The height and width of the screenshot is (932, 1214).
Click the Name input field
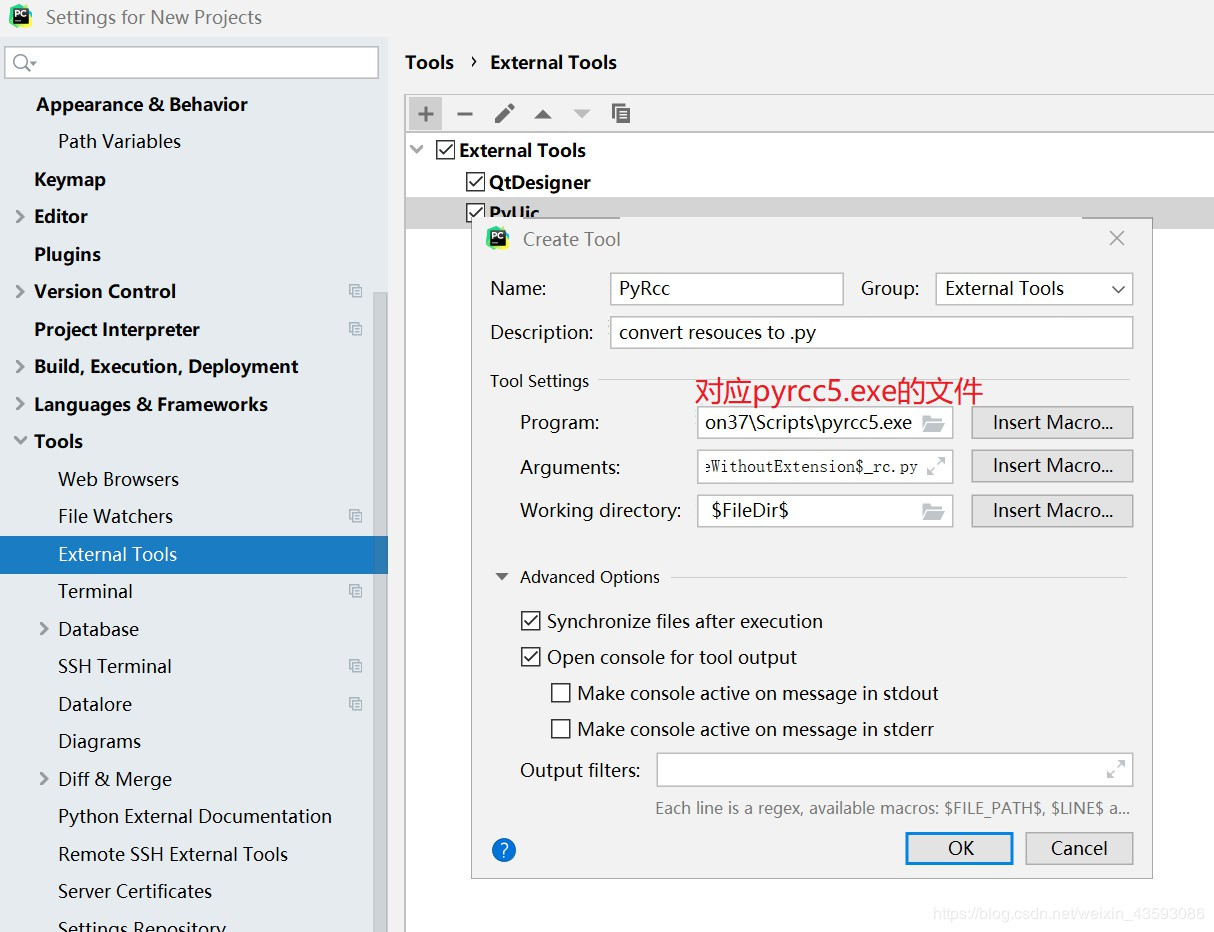[x=726, y=289]
